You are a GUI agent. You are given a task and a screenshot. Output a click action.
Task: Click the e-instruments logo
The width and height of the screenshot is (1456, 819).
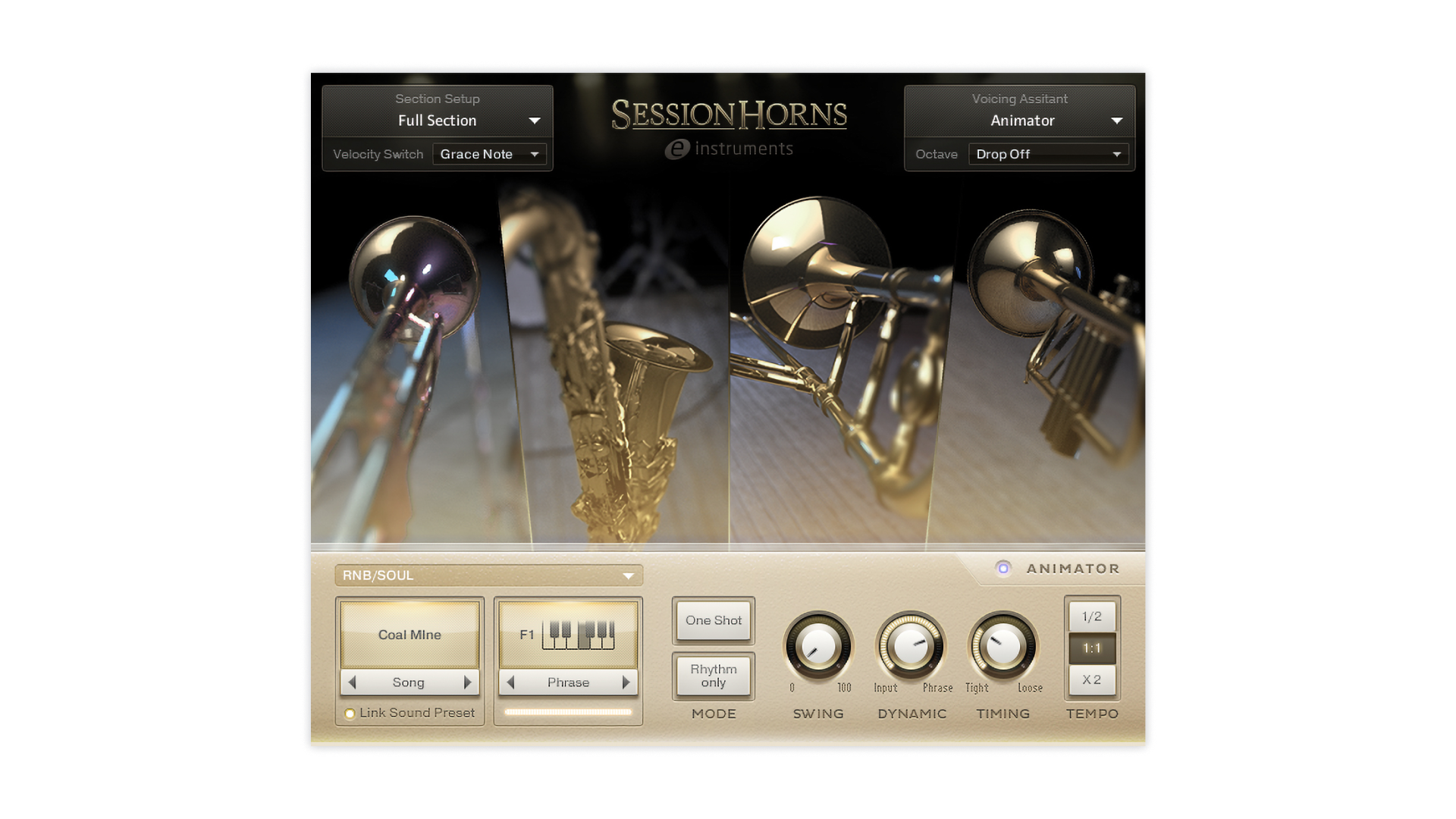tap(729, 149)
